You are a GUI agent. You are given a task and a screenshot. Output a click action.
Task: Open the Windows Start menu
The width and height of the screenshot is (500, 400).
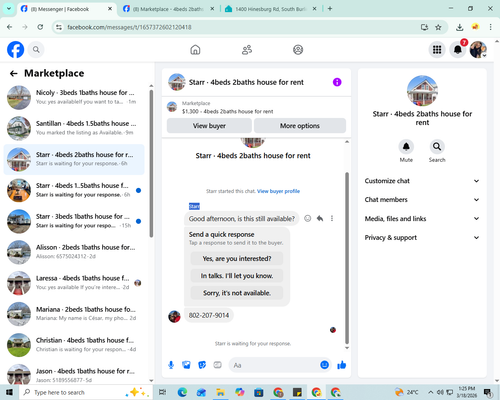[9, 392]
